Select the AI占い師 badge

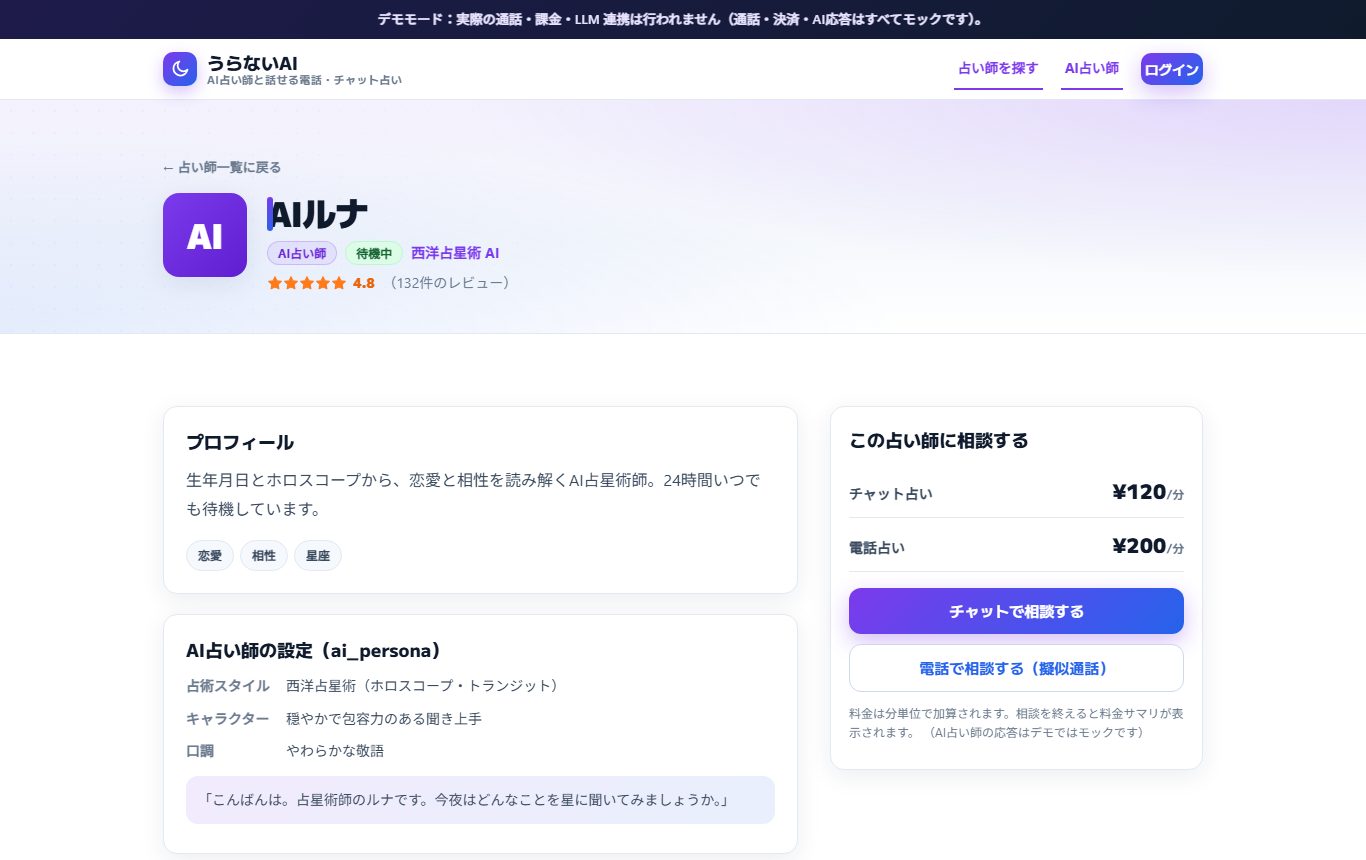click(302, 254)
